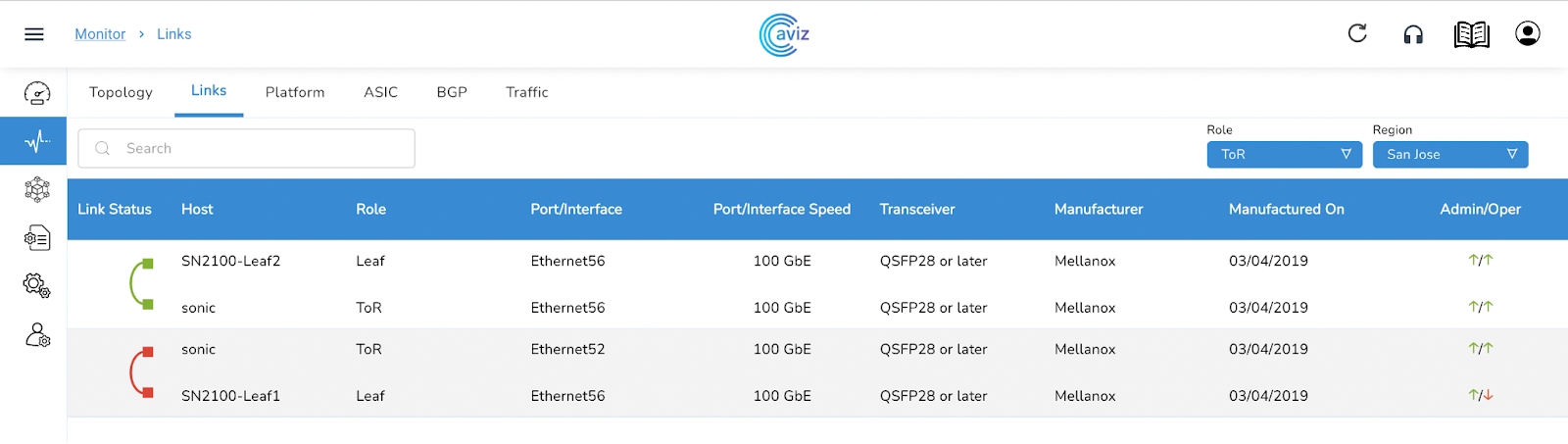
Task: Click the Aviz logo
Action: (784, 34)
